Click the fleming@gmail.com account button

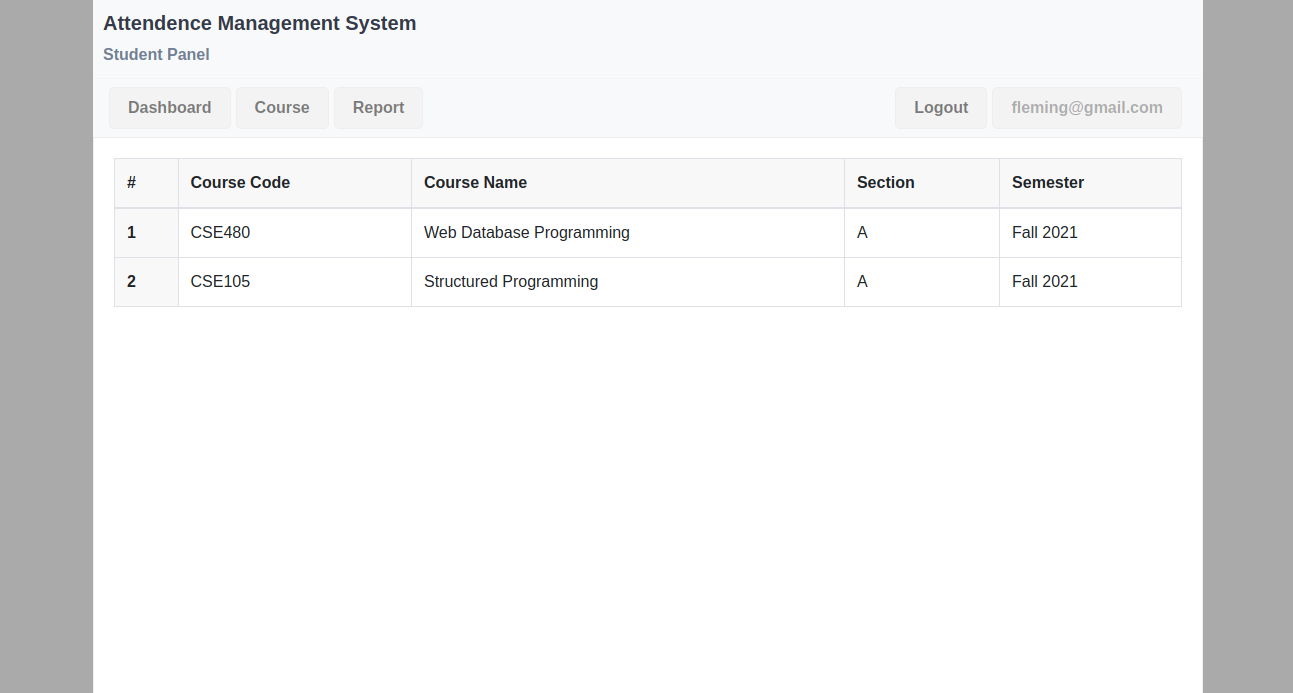click(1086, 108)
